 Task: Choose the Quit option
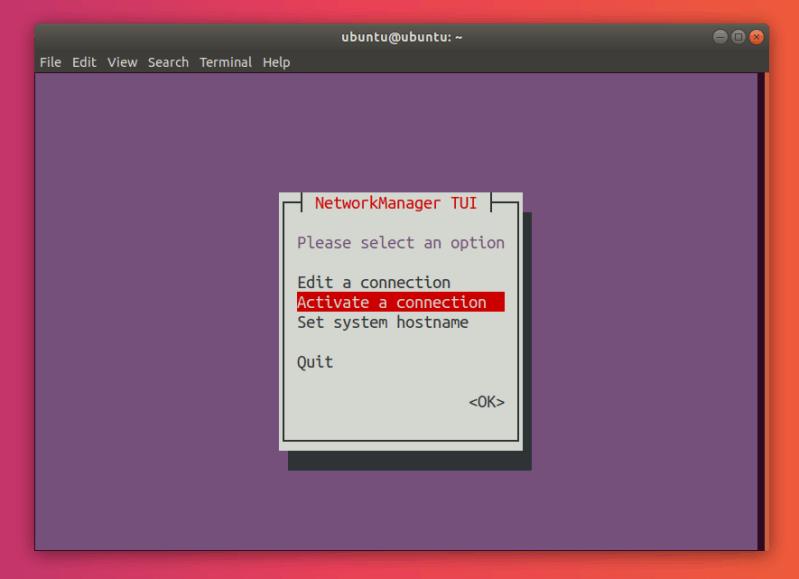click(315, 362)
